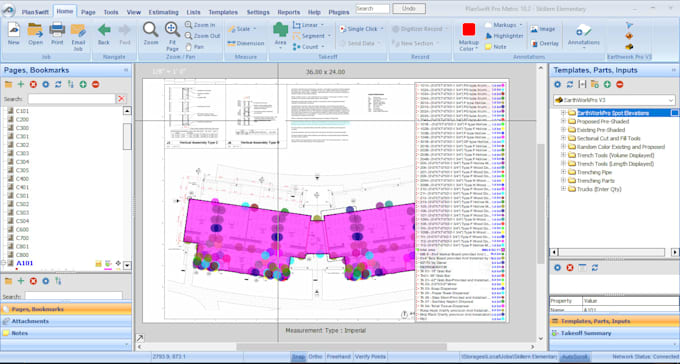
Task: Click the ribbon Search field
Action: [372, 9]
